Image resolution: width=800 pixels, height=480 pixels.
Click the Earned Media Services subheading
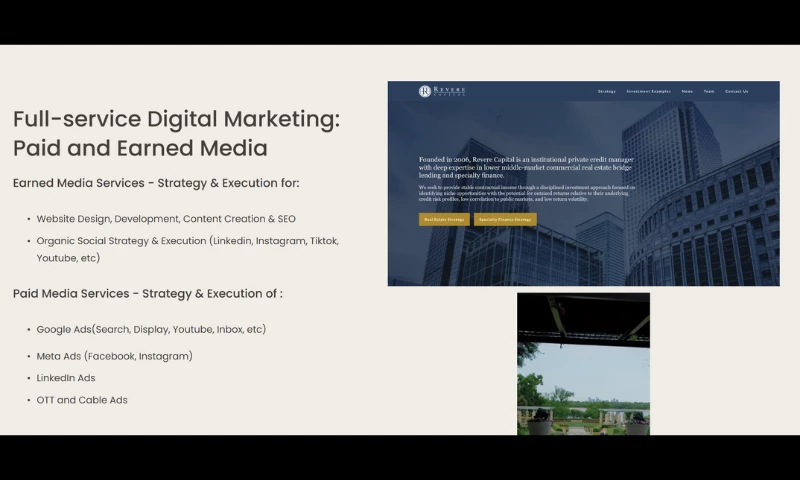click(x=156, y=183)
